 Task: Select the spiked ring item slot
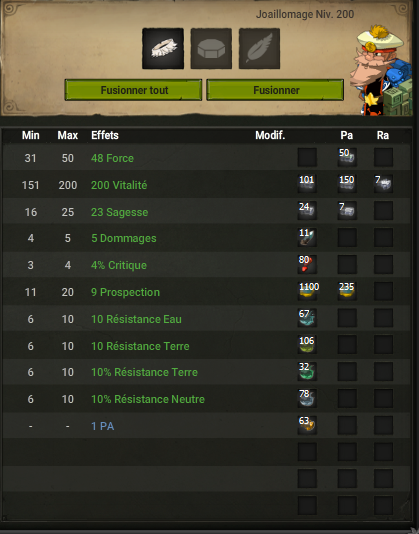pos(163,49)
